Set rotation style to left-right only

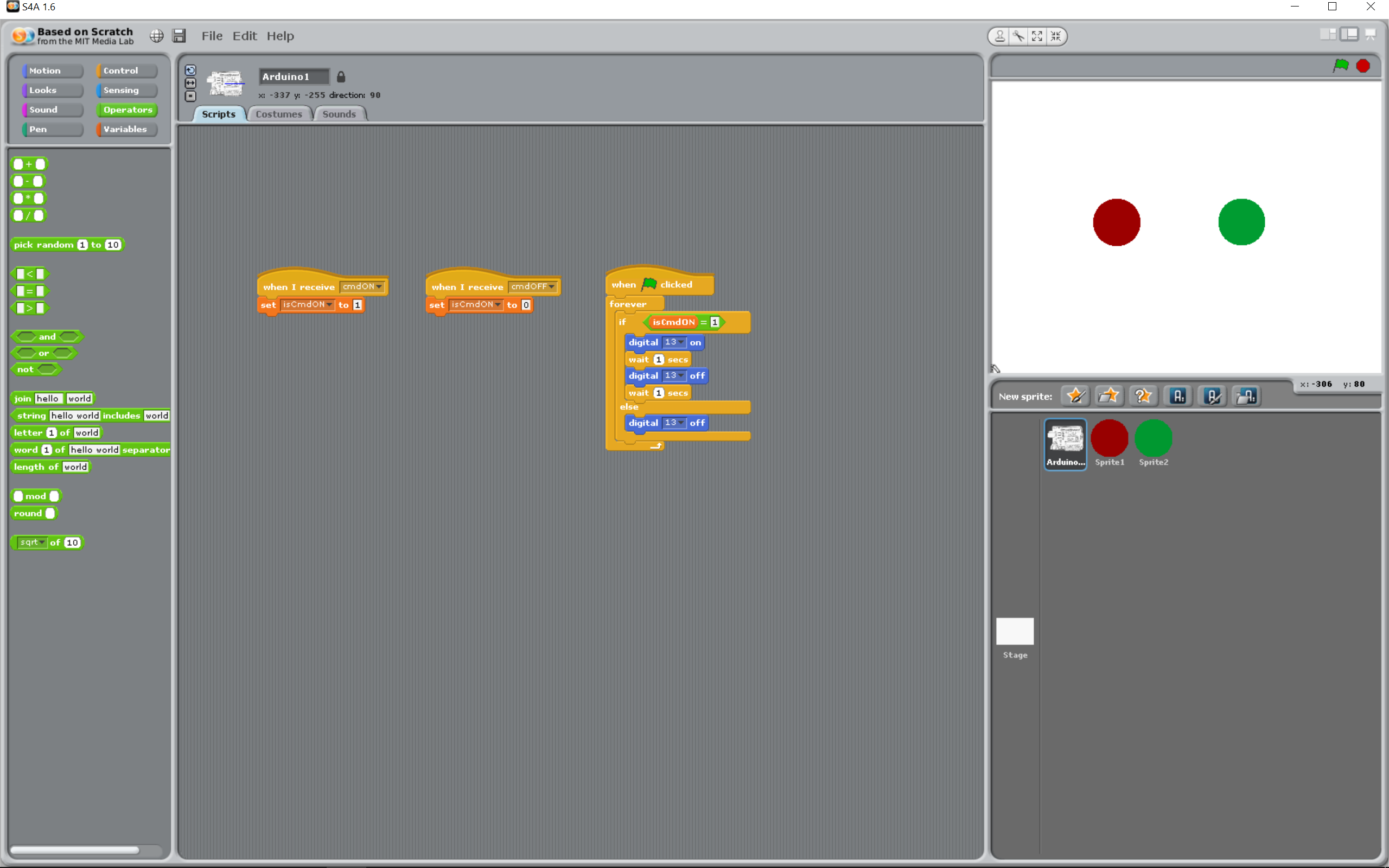190,83
